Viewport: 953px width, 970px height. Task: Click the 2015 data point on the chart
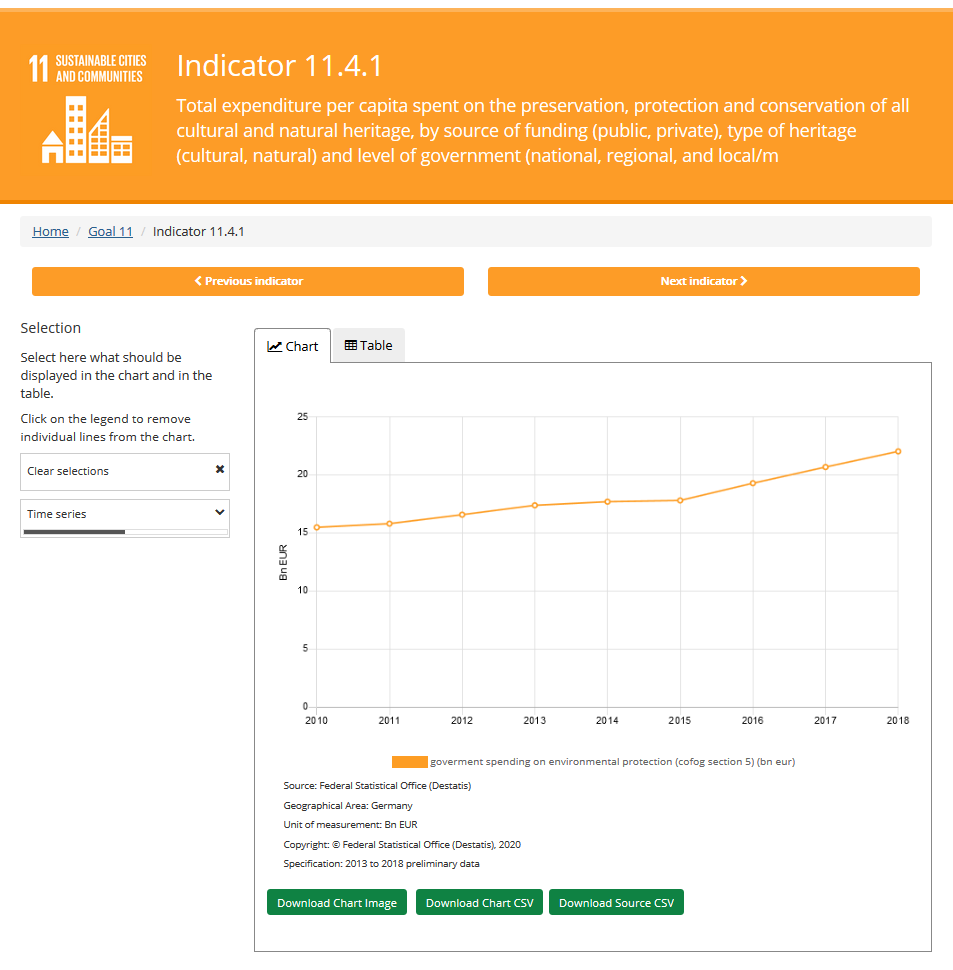[680, 500]
